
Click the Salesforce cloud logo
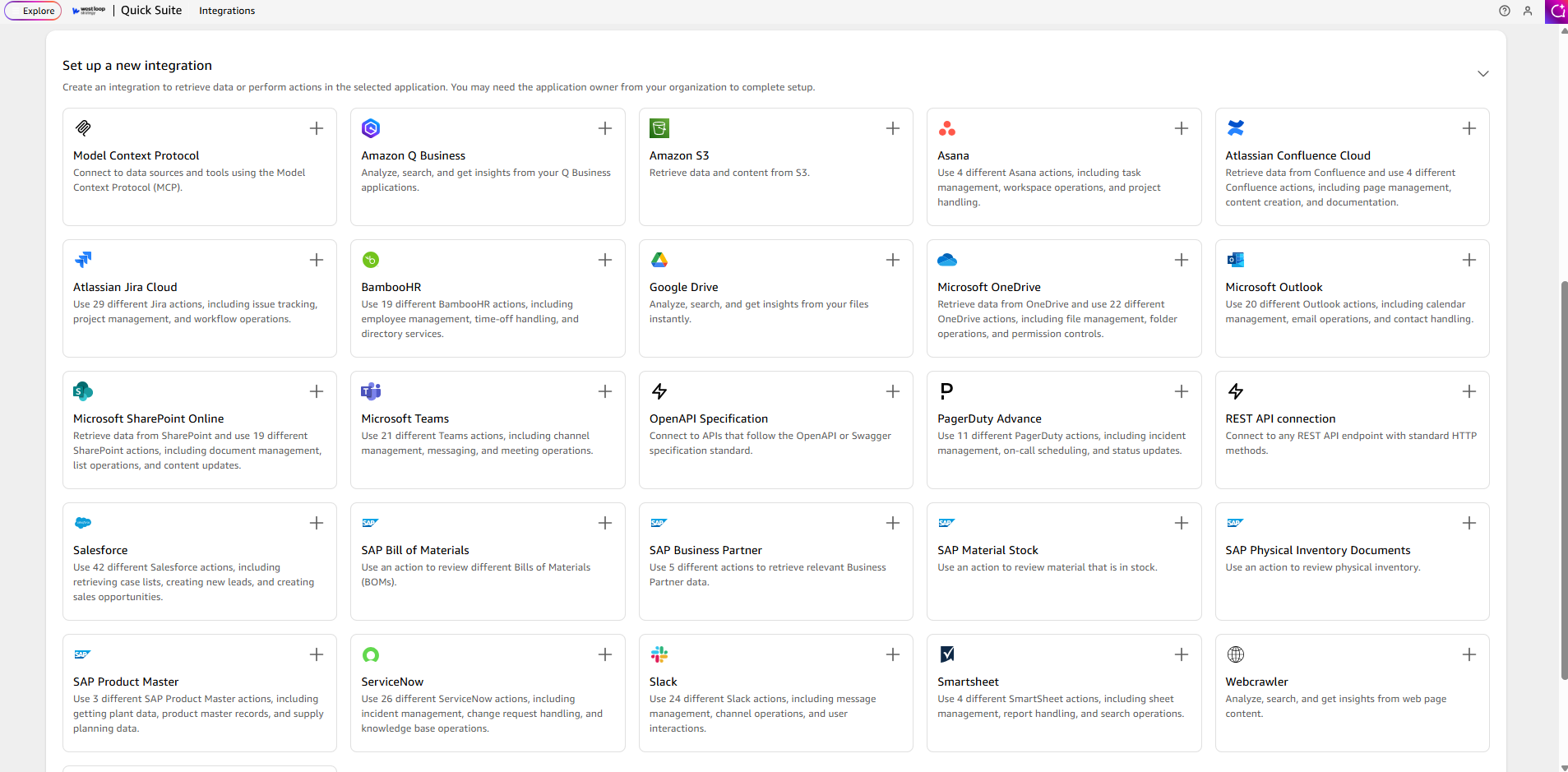pos(83,523)
